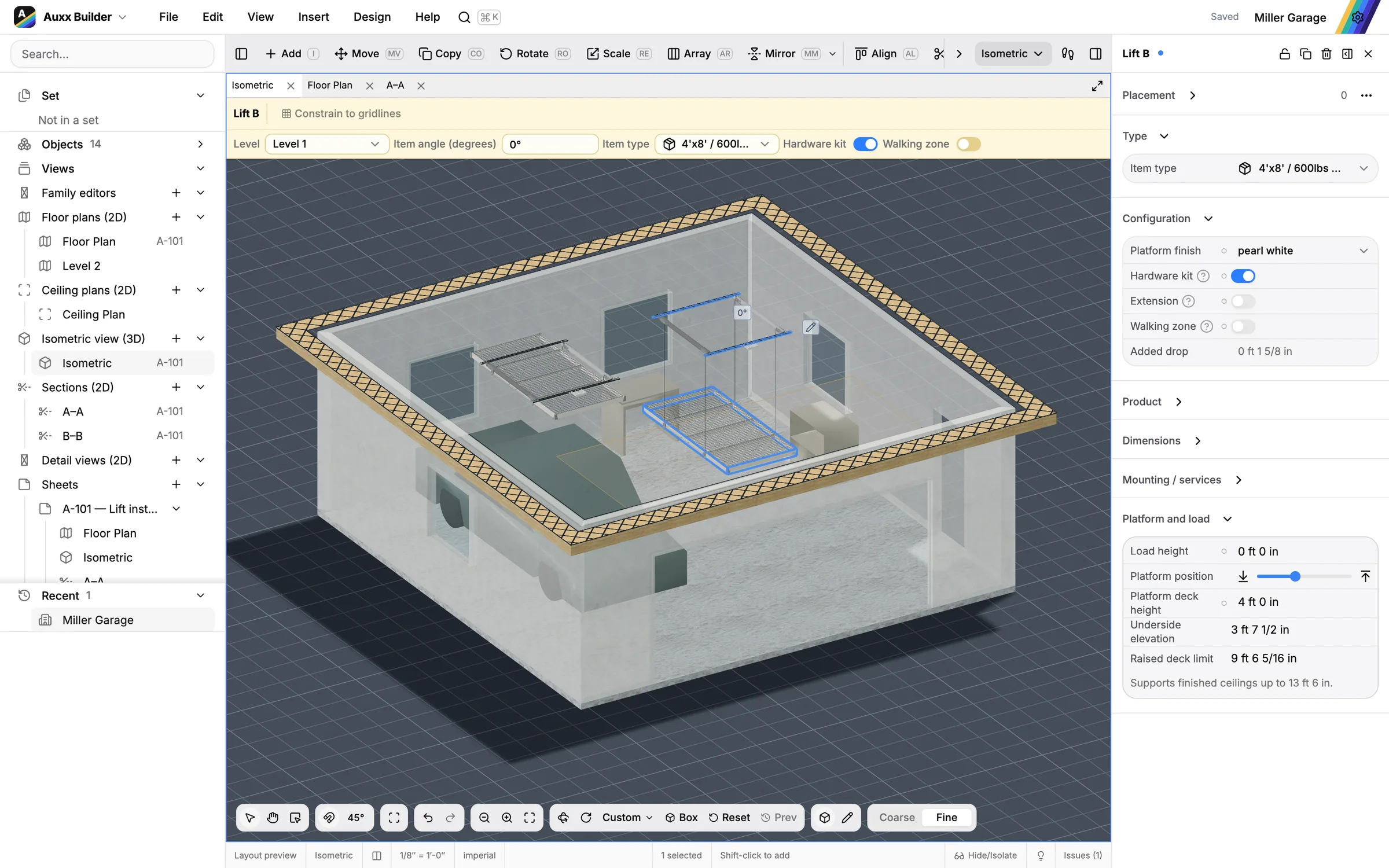Select the Scale tool
This screenshot has height=868, width=1389.
click(x=619, y=54)
